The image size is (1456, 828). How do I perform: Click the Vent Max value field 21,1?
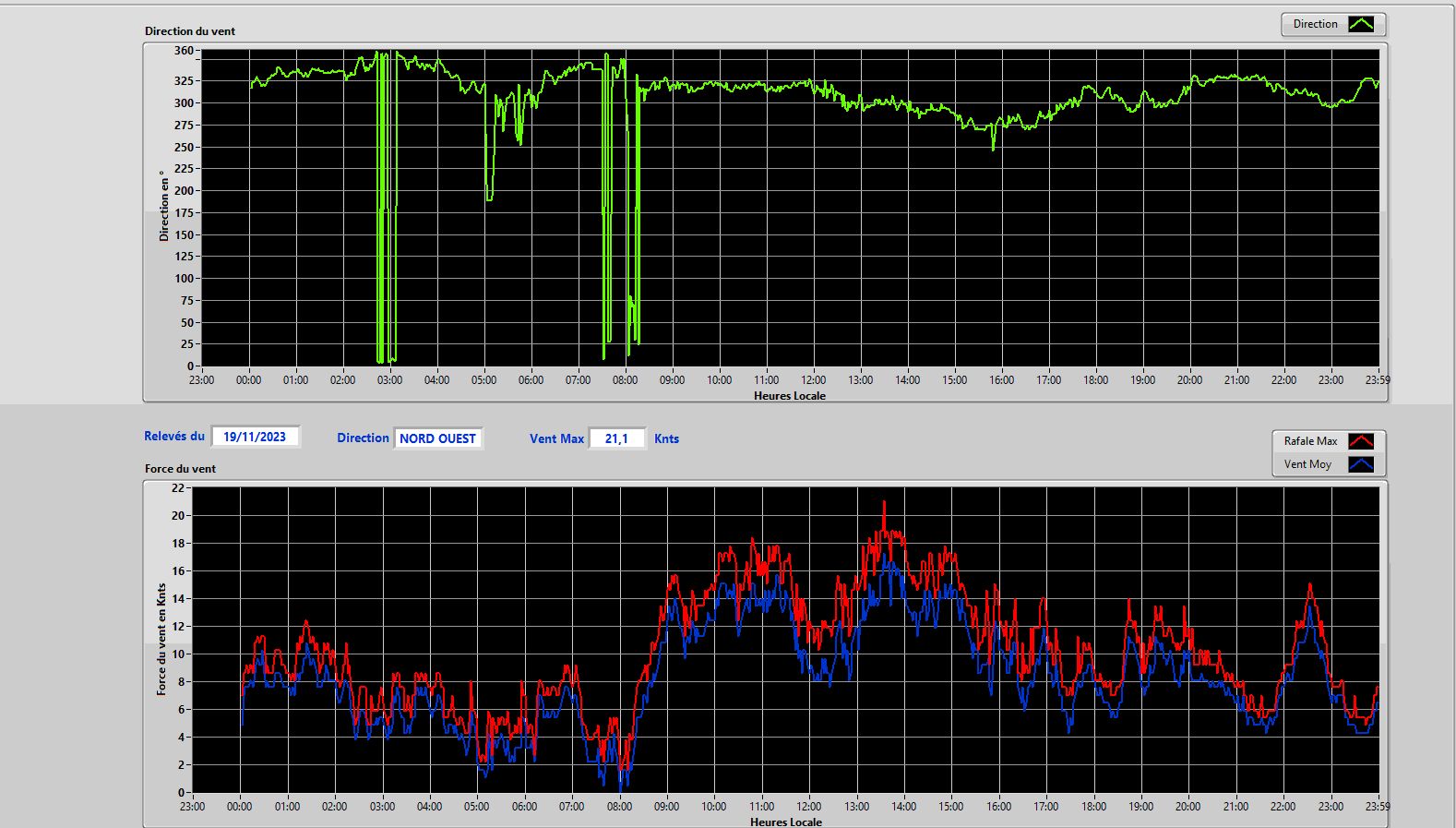[616, 438]
